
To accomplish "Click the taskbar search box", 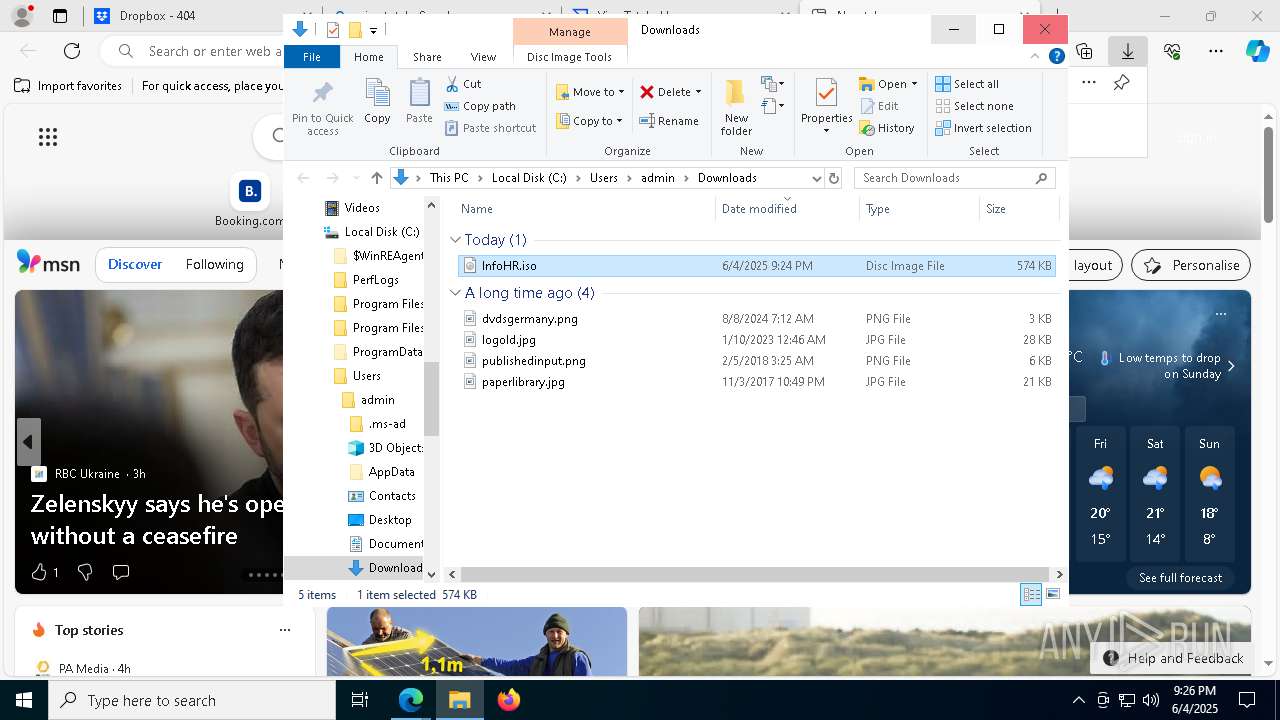I will [192, 700].
